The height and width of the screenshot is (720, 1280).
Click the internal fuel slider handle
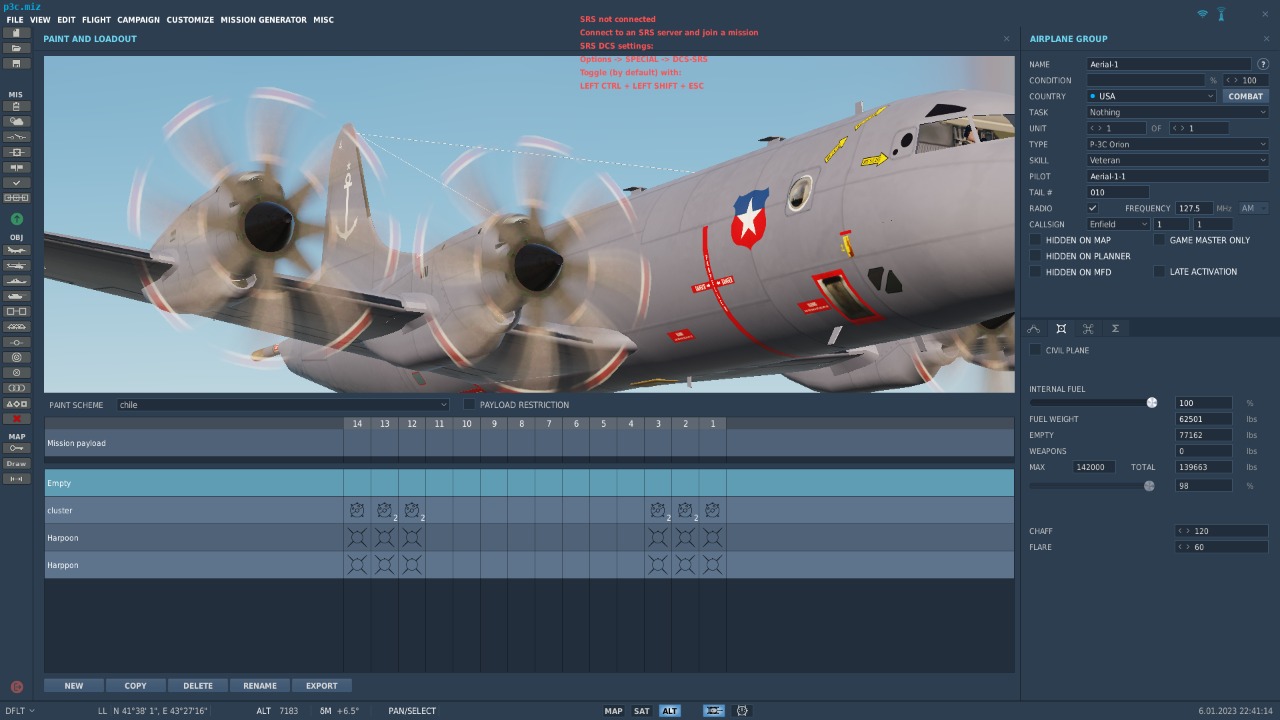pyautogui.click(x=1152, y=403)
